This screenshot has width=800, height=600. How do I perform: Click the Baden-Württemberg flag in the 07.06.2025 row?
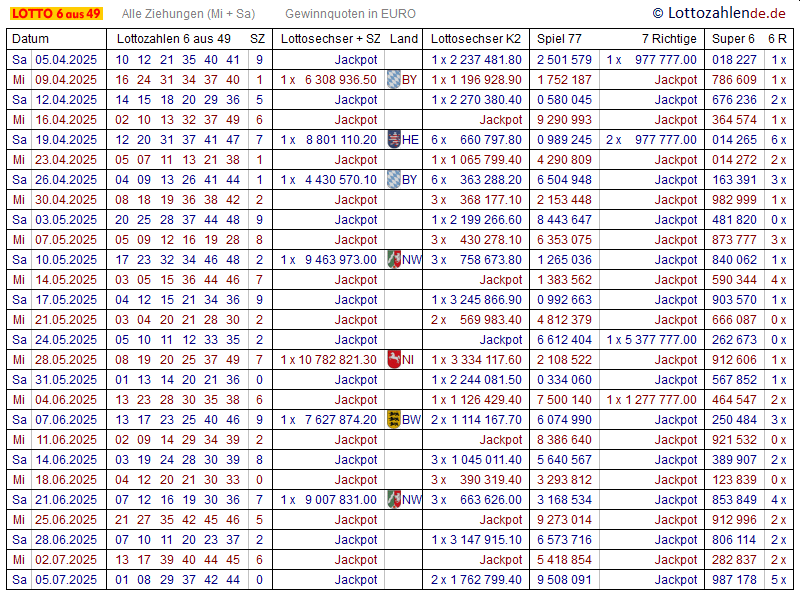394,420
